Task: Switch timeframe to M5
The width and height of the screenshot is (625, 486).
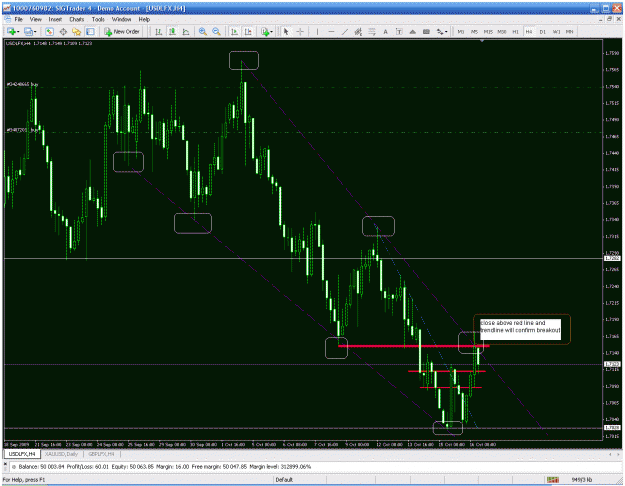Action: [x=474, y=31]
